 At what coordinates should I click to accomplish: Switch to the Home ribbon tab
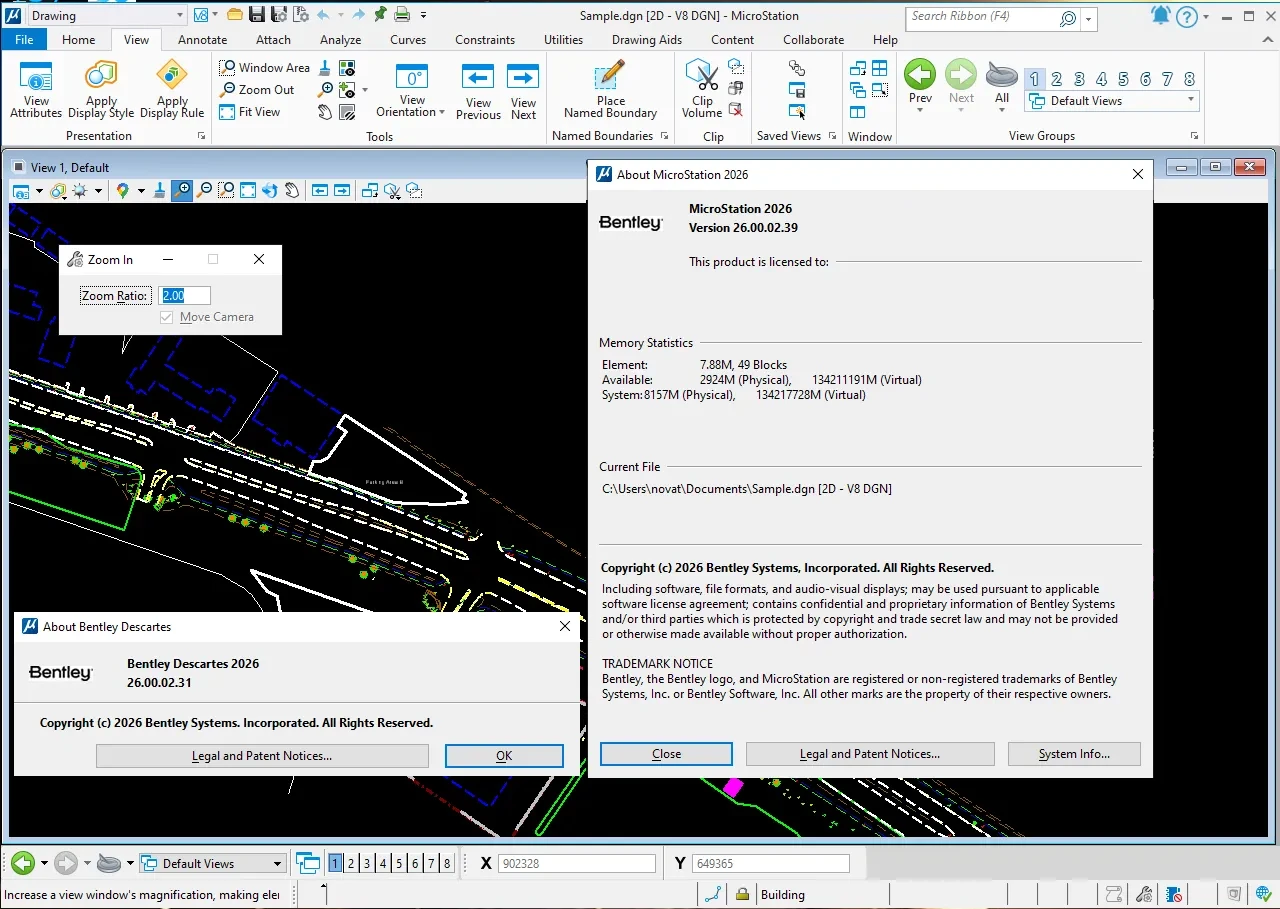[x=79, y=40]
